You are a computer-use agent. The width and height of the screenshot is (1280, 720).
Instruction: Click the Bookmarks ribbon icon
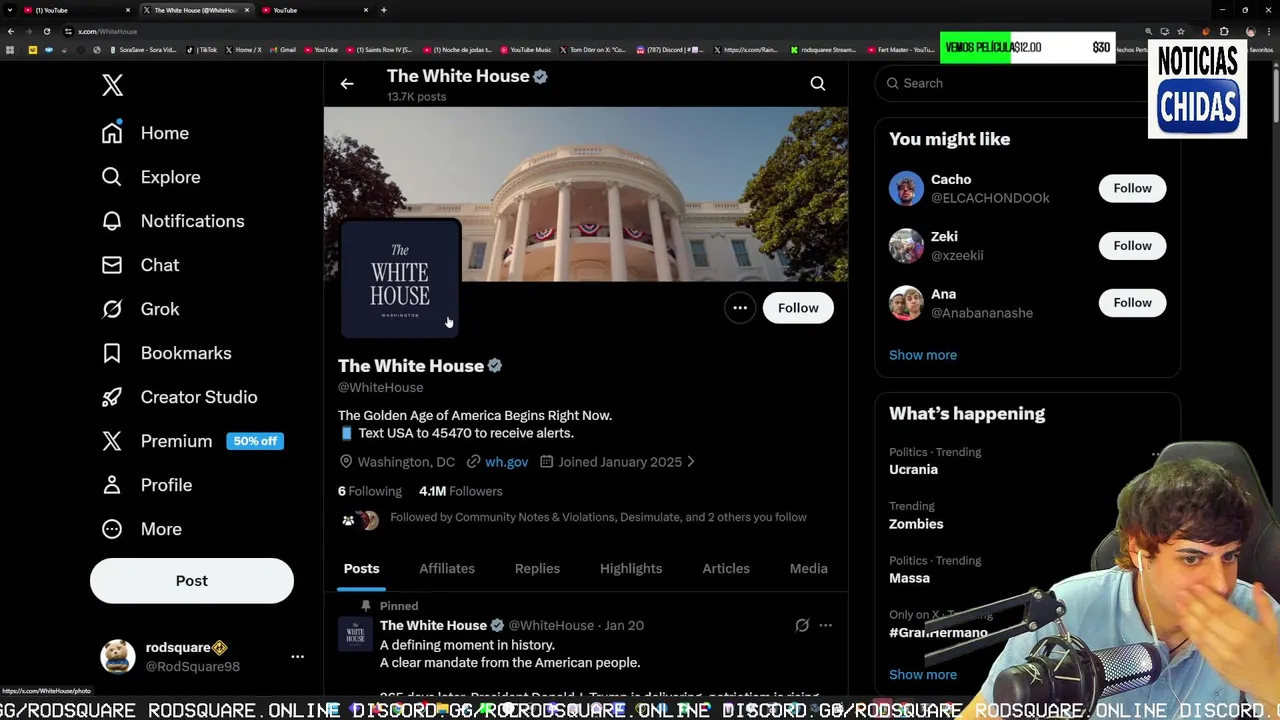pos(112,353)
